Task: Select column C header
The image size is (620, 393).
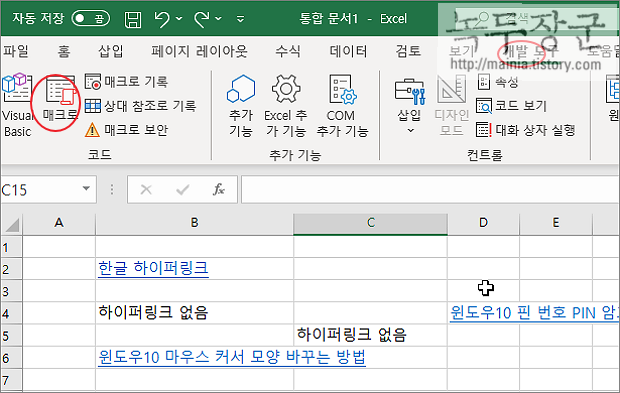Action: coord(370,223)
